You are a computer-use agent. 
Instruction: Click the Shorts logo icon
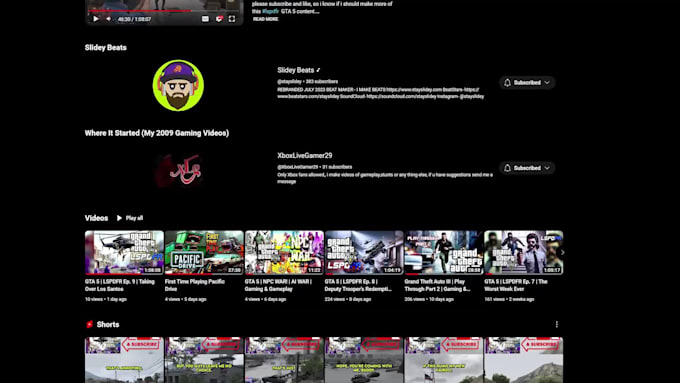(90, 324)
